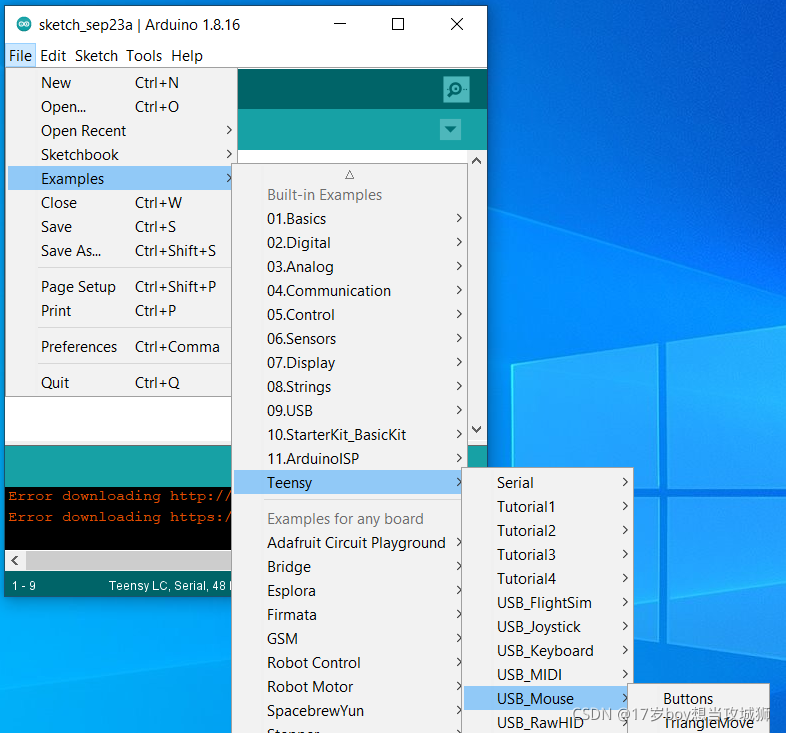This screenshot has width=786, height=733.
Task: Open the File menu
Action: point(21,56)
